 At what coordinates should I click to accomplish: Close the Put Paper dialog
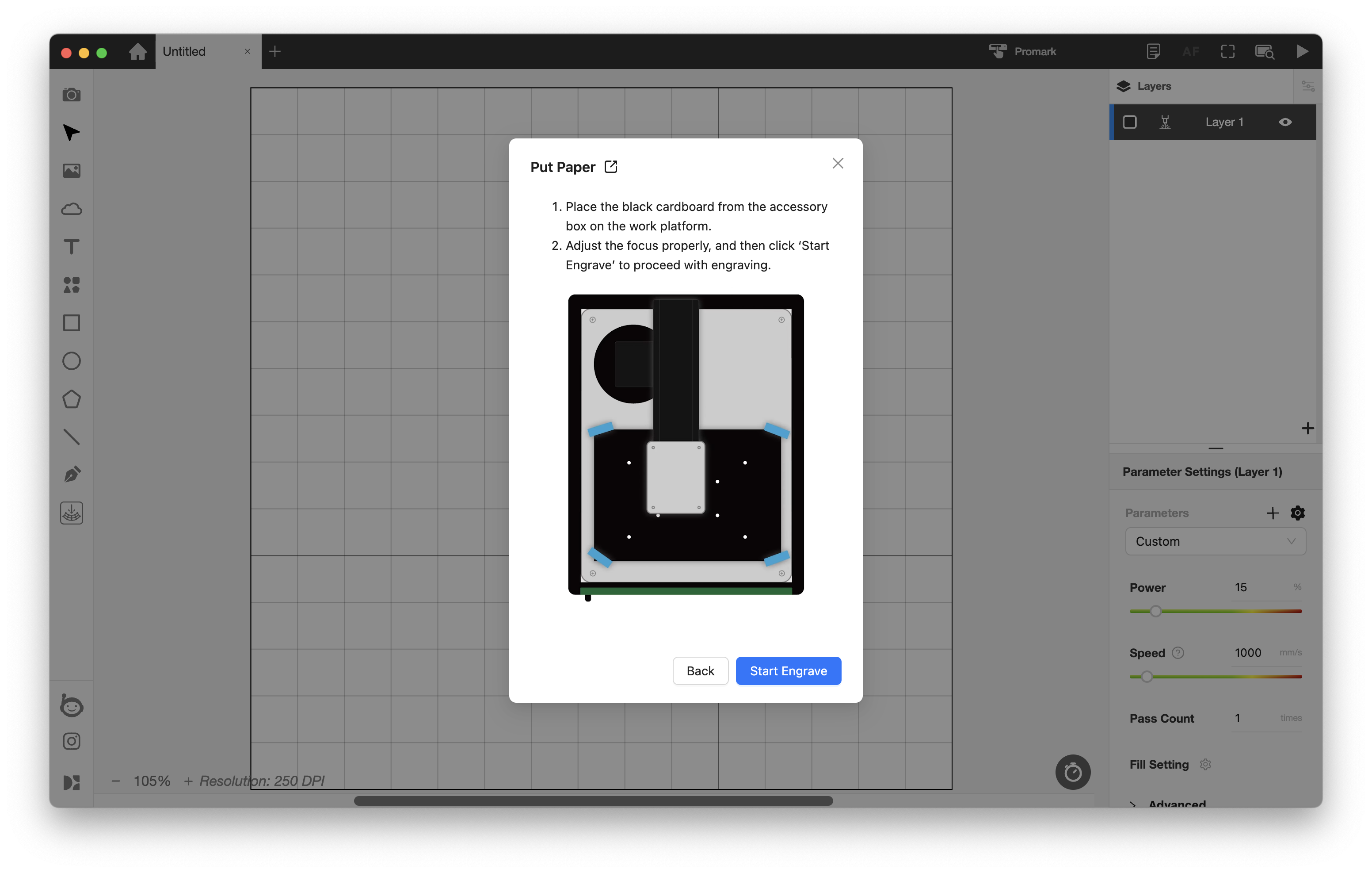tap(838, 163)
